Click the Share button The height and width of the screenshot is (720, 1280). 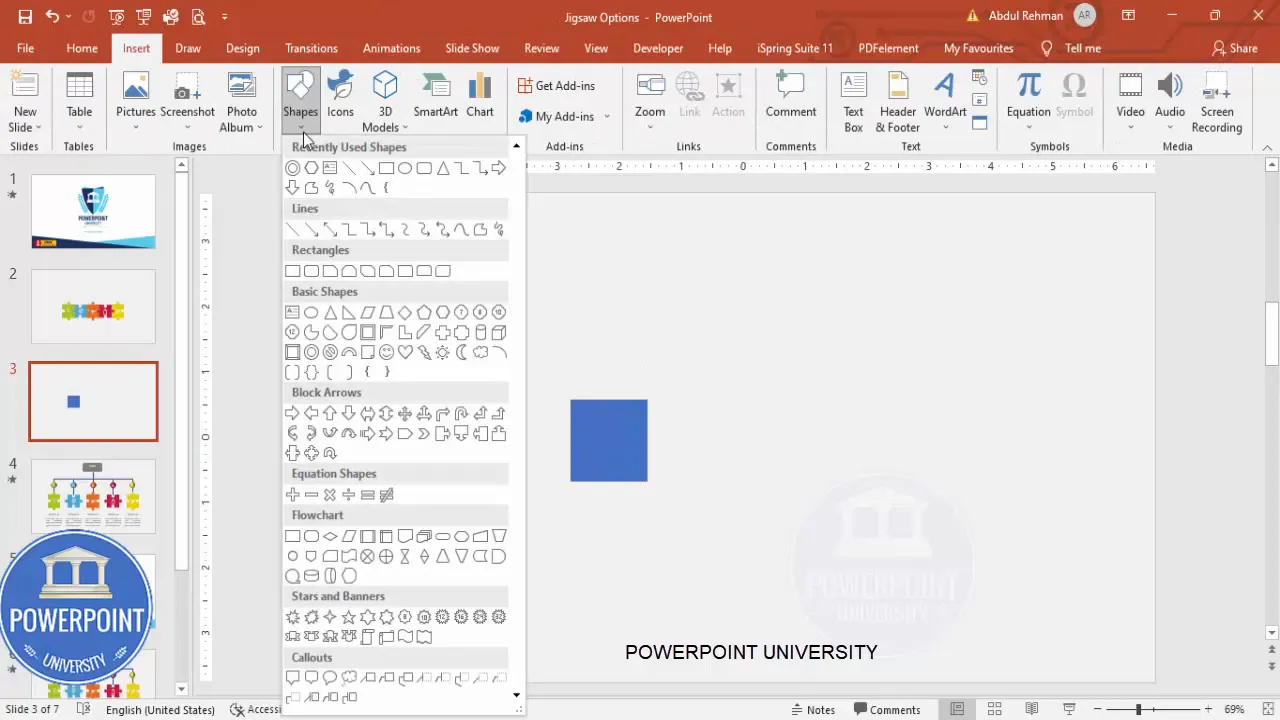pyautogui.click(x=1235, y=48)
